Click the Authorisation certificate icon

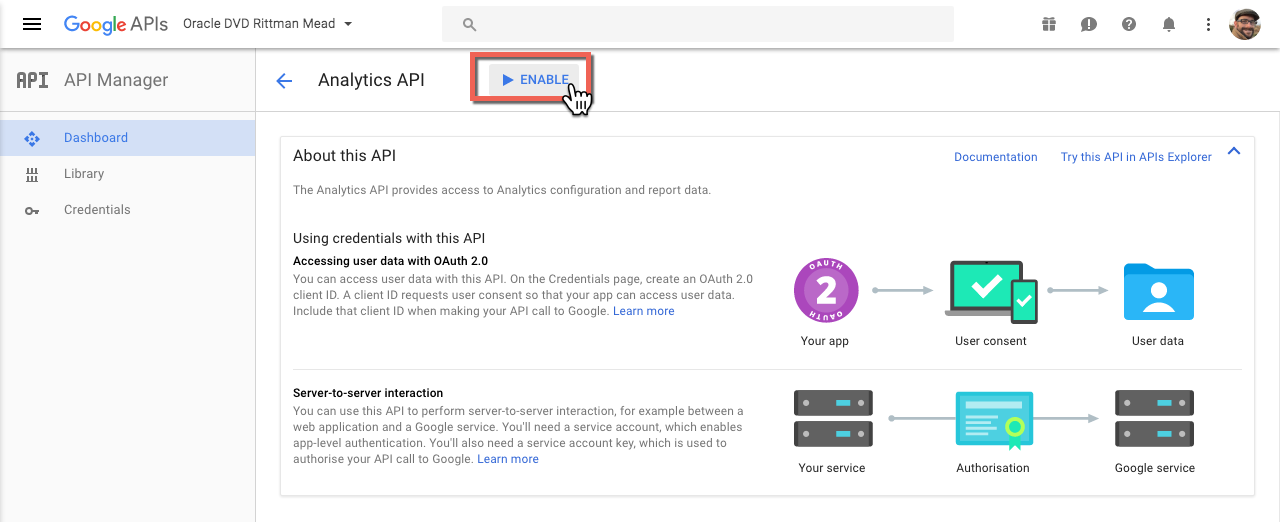click(993, 418)
